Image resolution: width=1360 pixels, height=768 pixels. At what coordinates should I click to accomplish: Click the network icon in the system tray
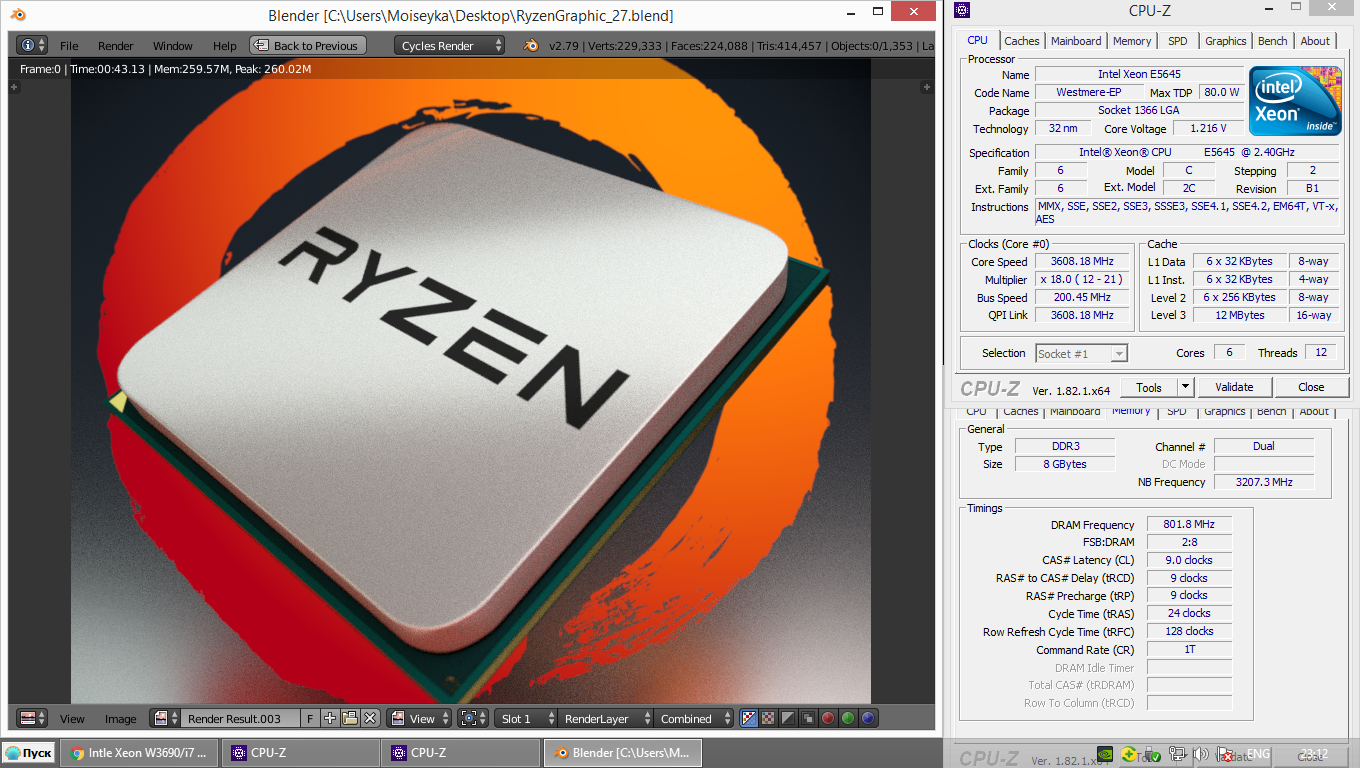pos(1178,754)
